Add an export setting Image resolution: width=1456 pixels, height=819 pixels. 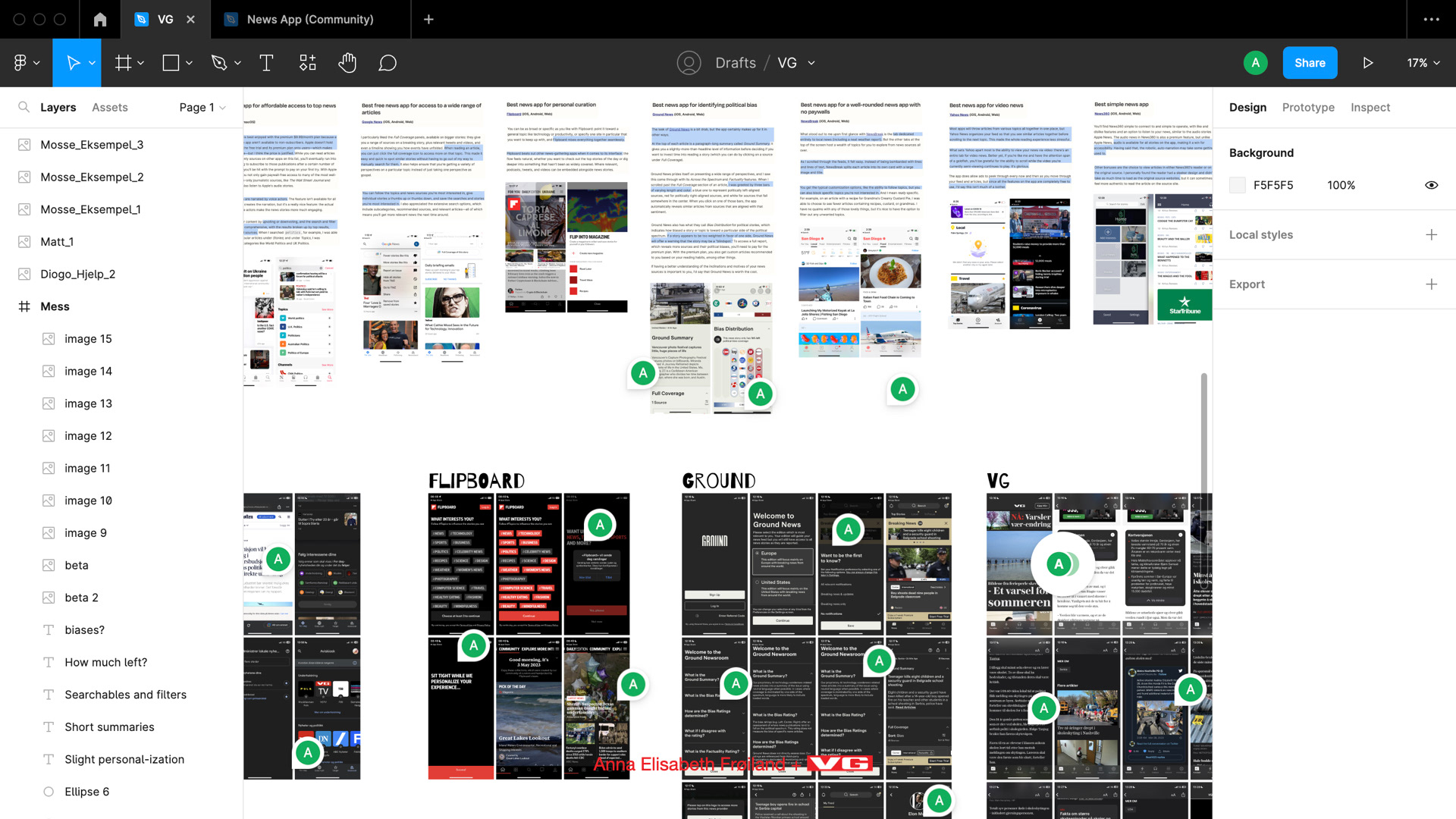(1431, 284)
